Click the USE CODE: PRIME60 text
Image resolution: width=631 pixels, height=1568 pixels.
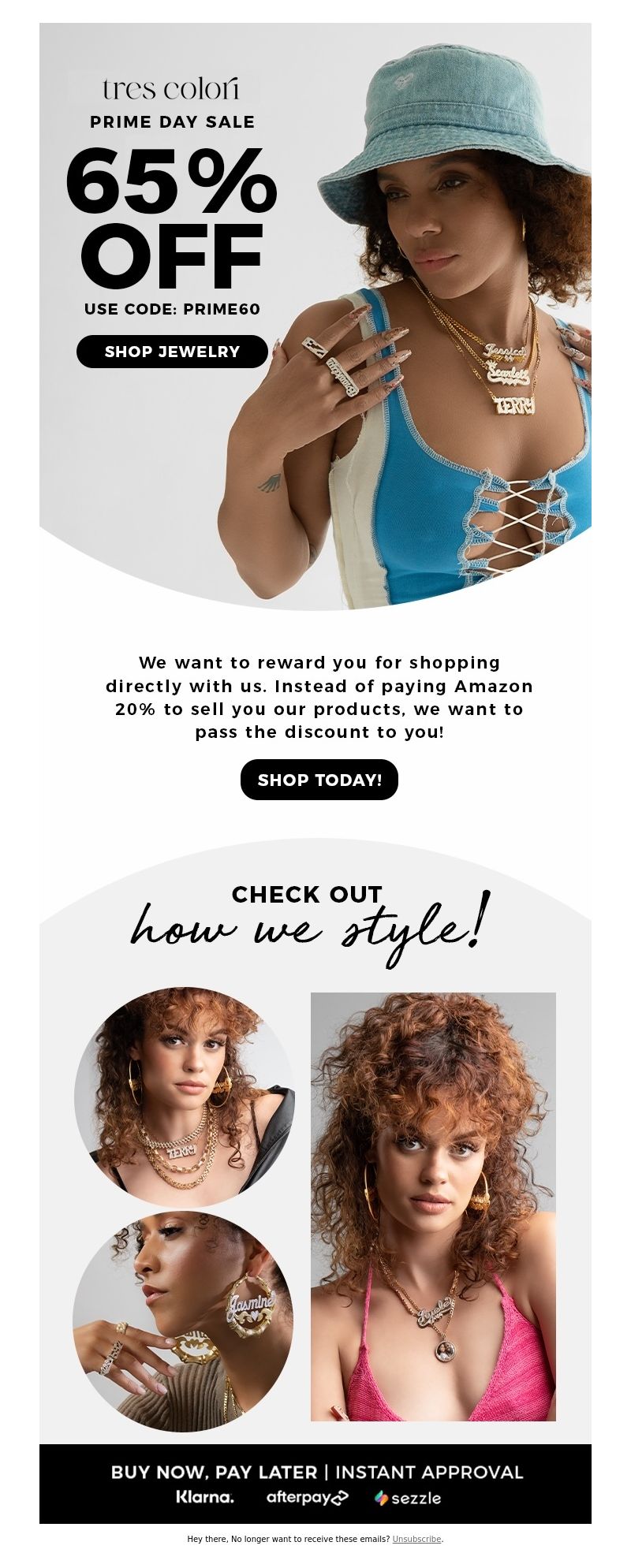click(x=172, y=309)
